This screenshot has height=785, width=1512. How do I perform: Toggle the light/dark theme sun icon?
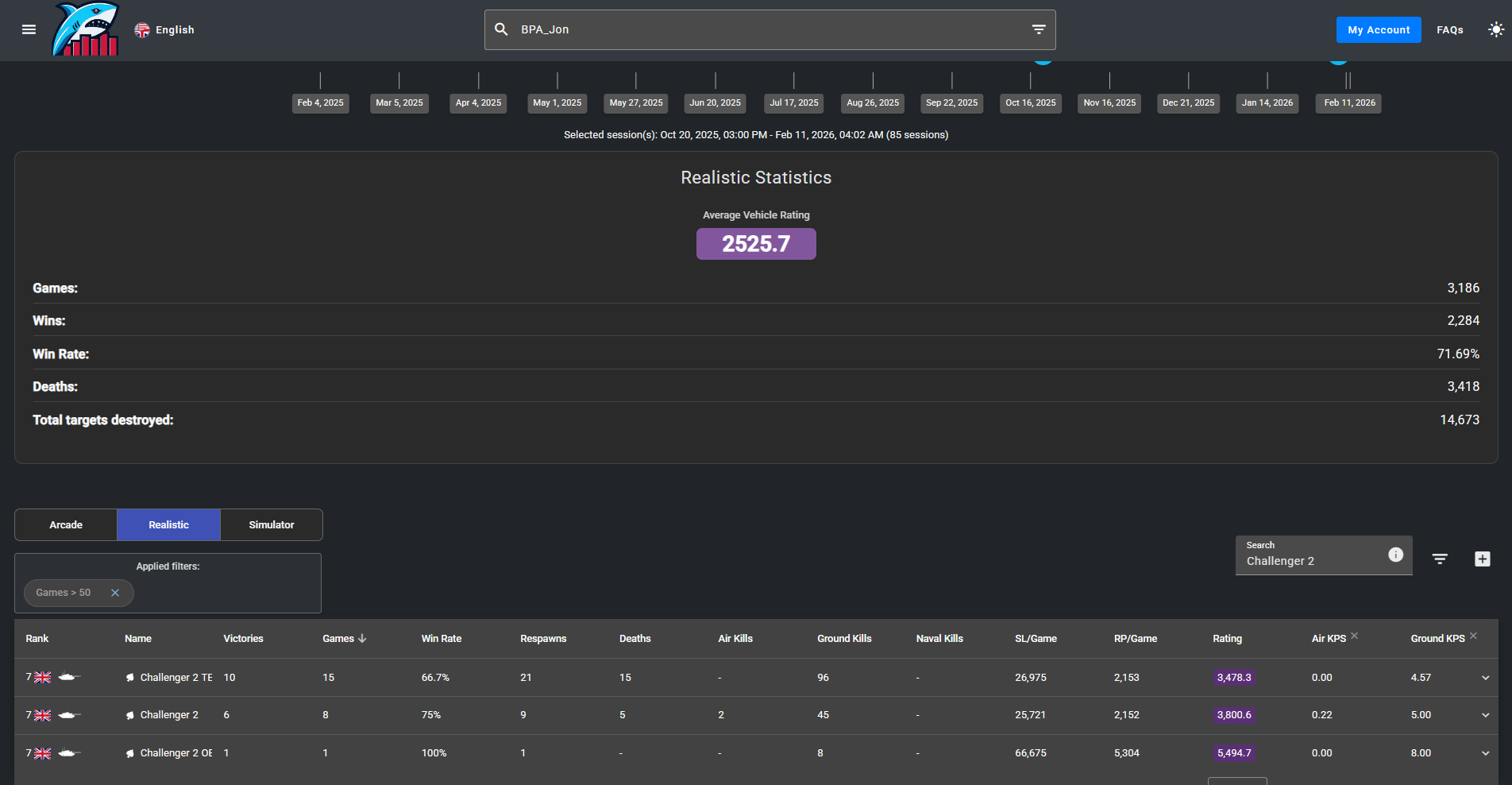1495,29
